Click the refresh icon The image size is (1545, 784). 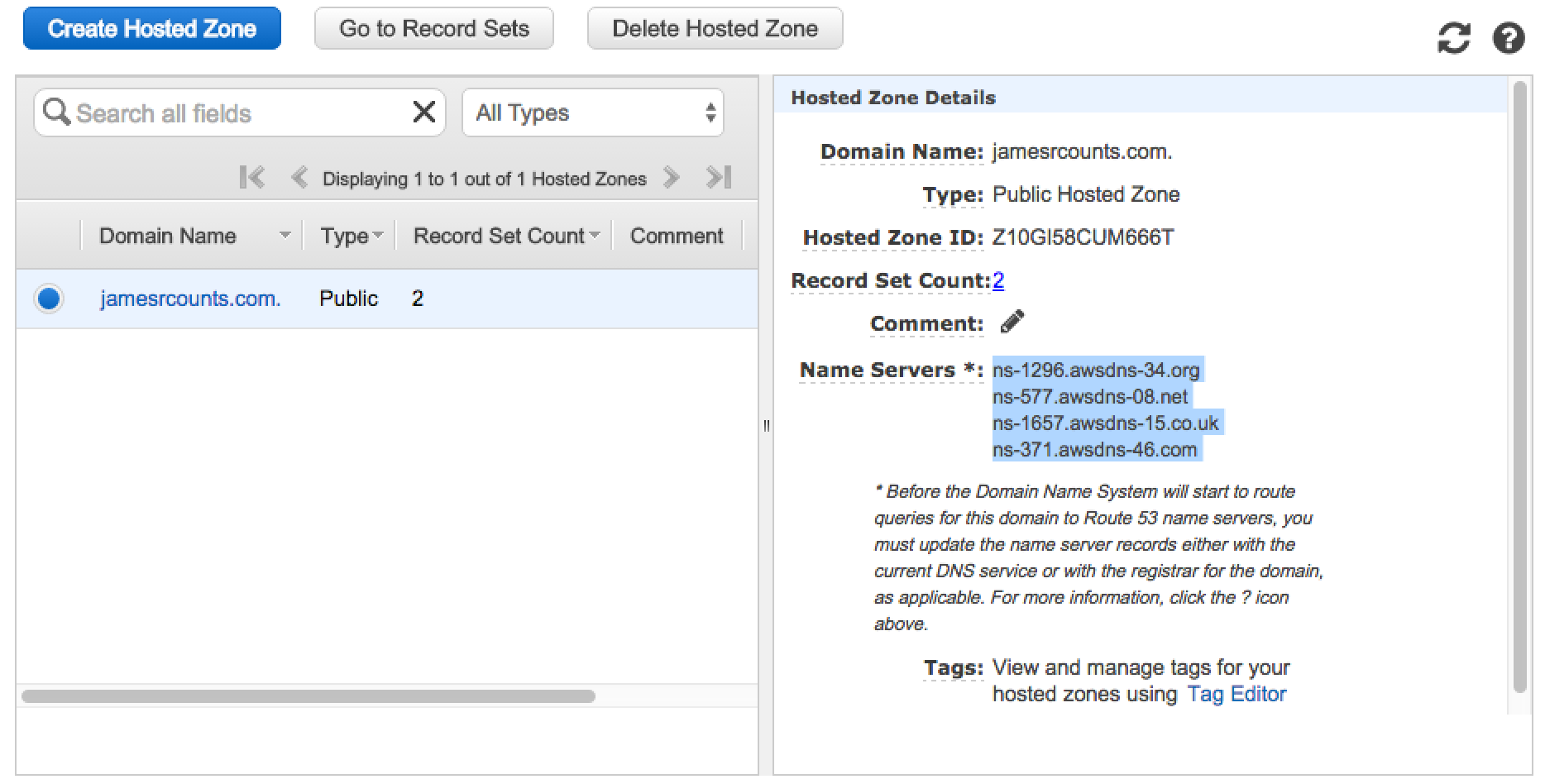(x=1453, y=38)
